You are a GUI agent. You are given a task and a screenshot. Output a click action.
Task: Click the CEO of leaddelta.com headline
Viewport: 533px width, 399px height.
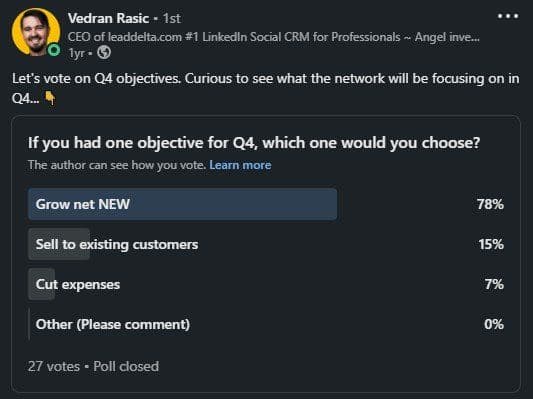point(274,37)
